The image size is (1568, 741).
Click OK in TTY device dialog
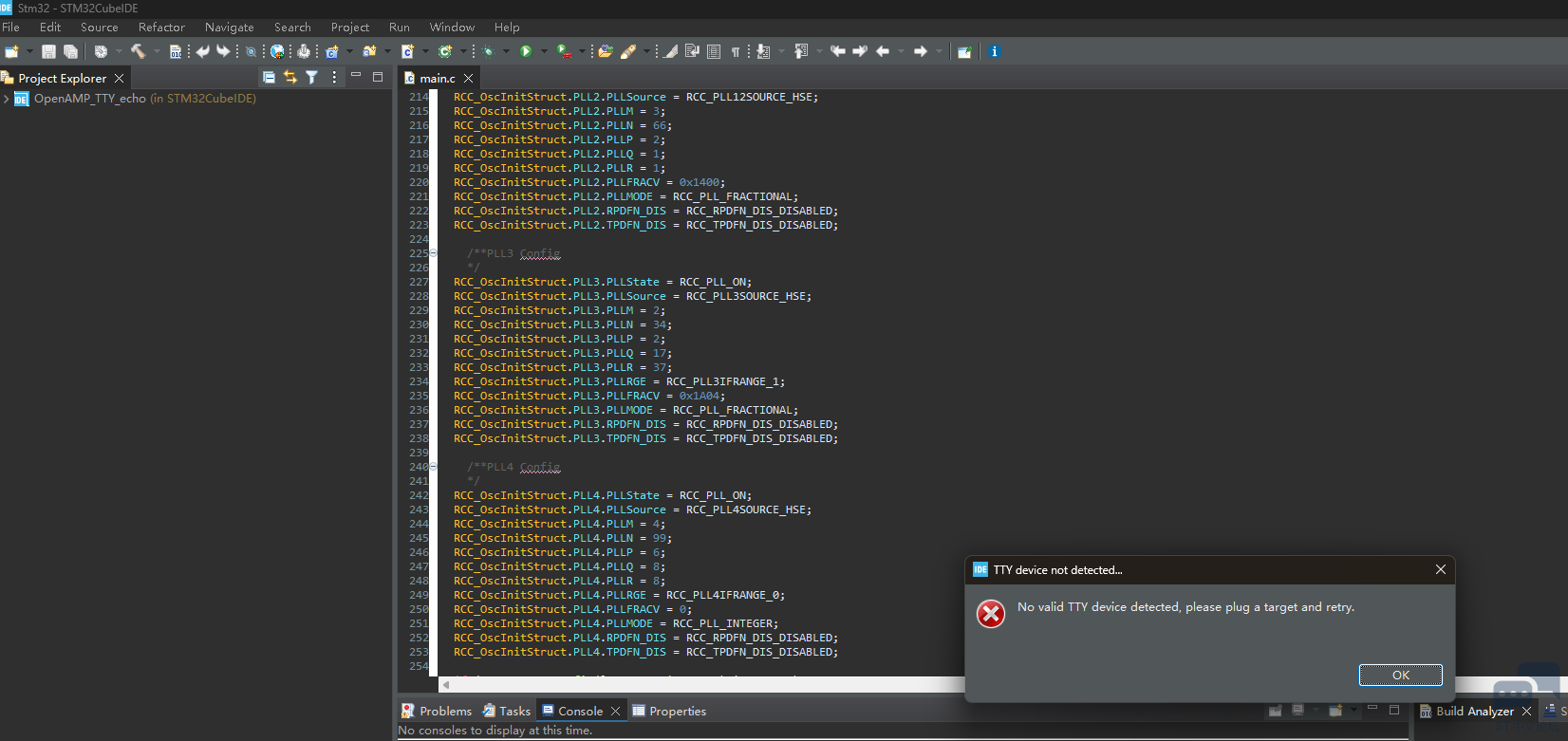(1400, 675)
